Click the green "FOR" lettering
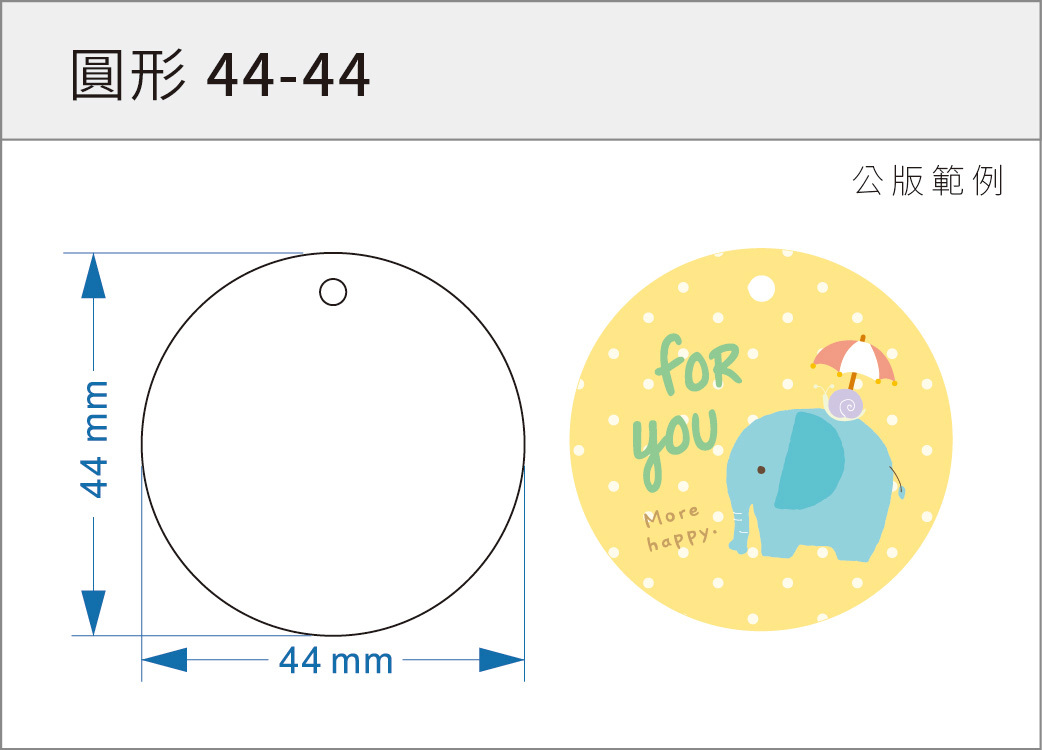Image resolution: width=1042 pixels, height=750 pixels. point(699,366)
